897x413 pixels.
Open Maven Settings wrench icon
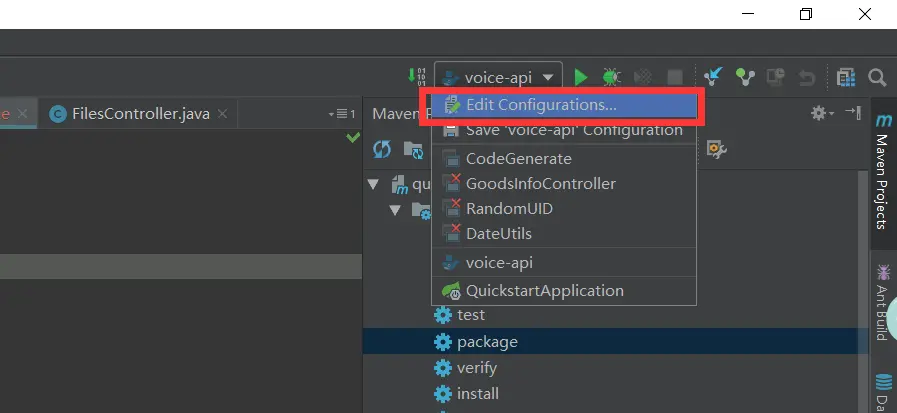pyautogui.click(x=716, y=150)
